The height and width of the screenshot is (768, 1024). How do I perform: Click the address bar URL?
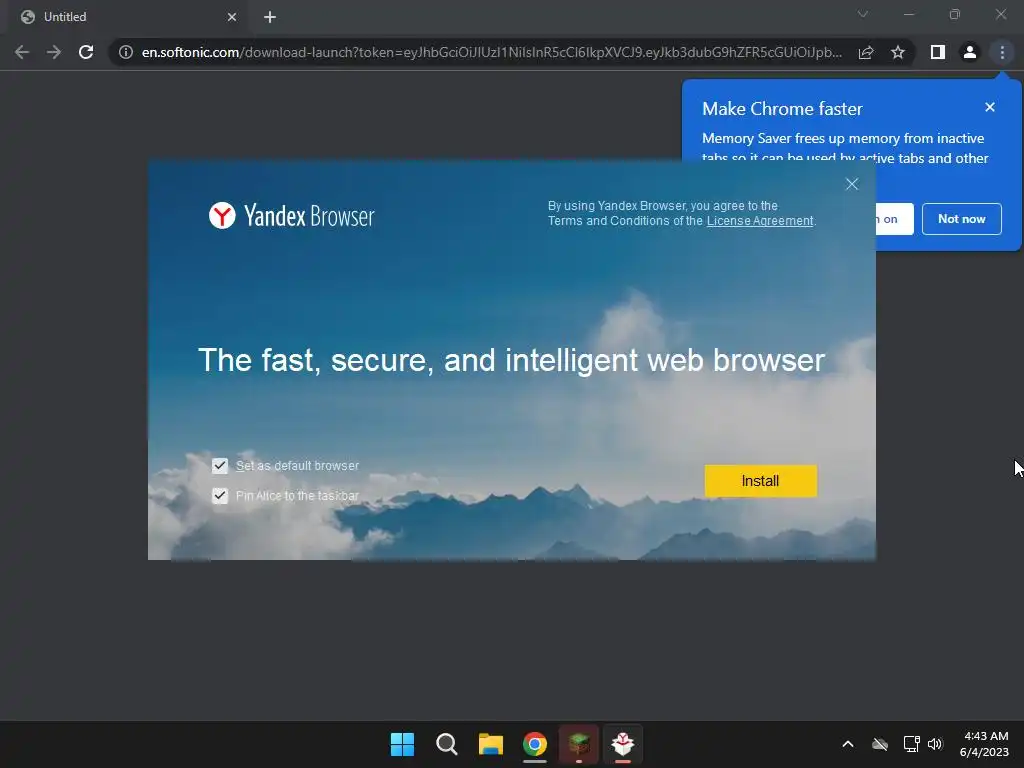492,52
